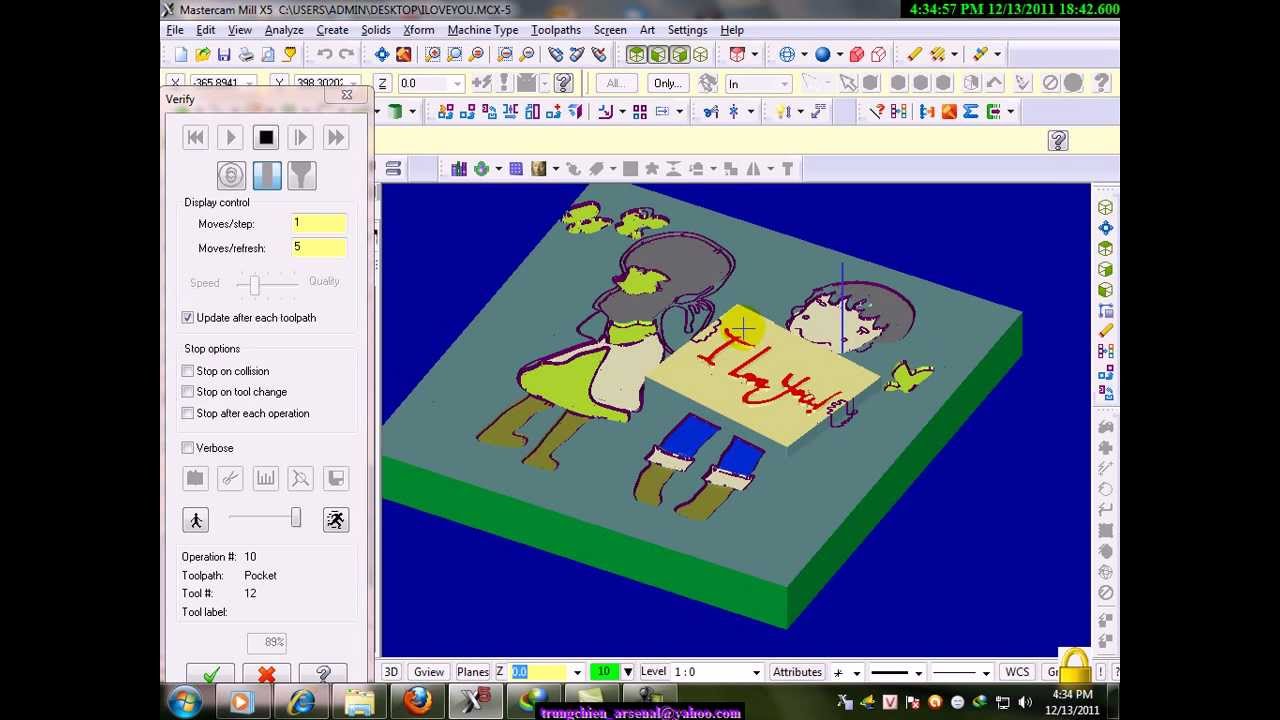
Task: Fit the view with the Fit icon
Action: (382, 55)
